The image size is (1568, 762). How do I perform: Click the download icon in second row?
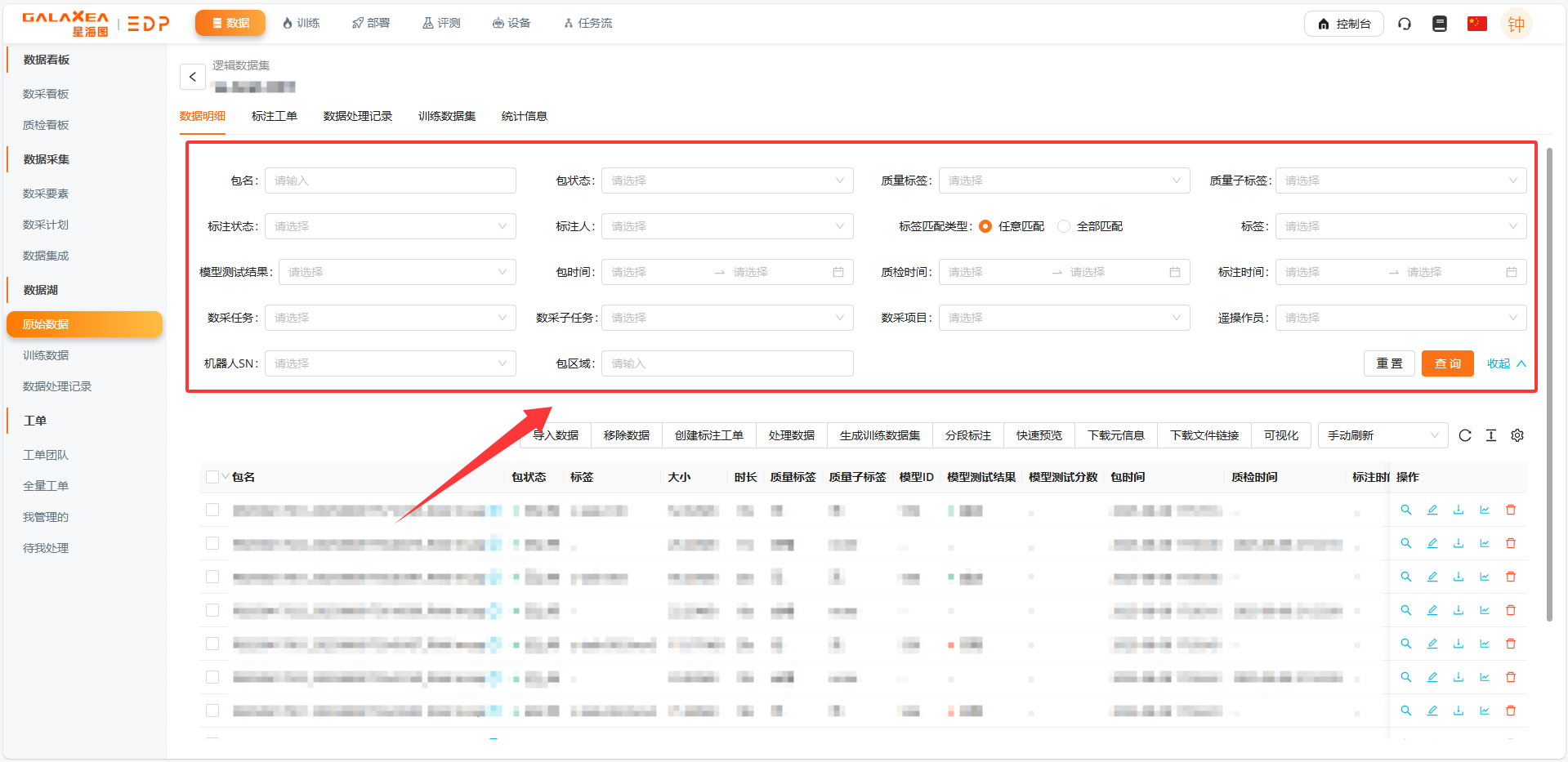1458,543
